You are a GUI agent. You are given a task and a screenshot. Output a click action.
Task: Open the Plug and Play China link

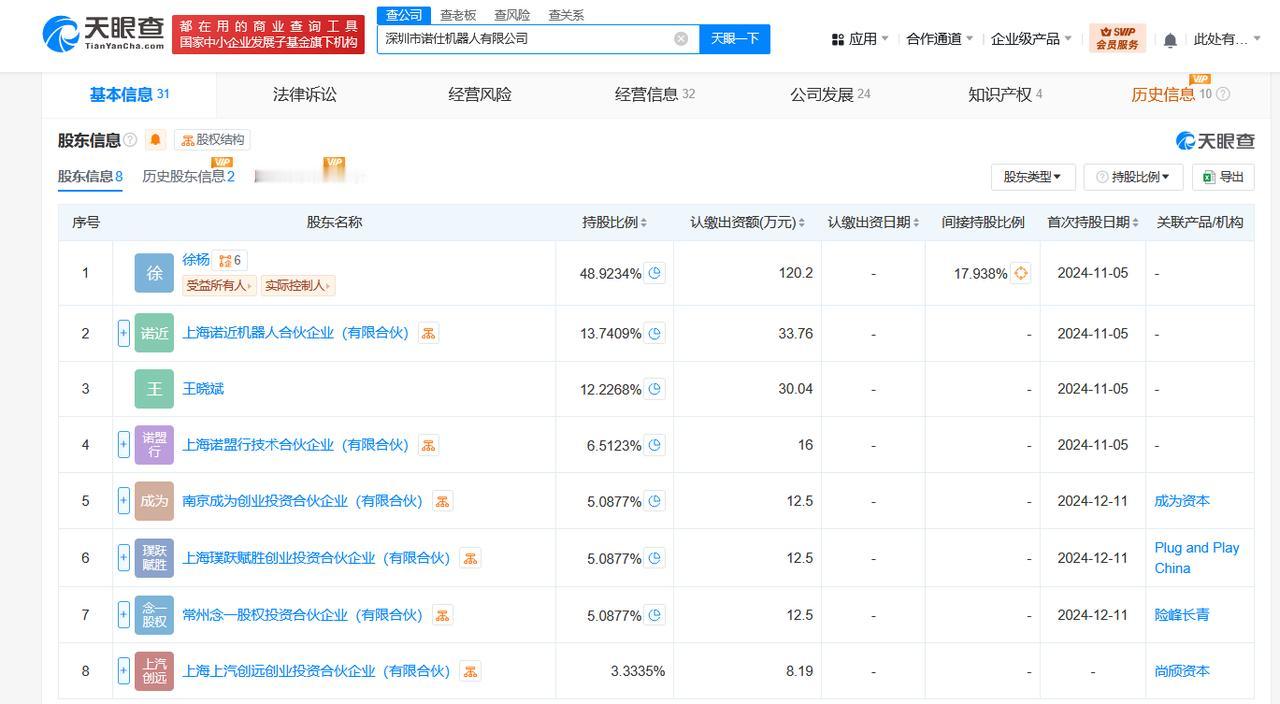coord(1197,558)
